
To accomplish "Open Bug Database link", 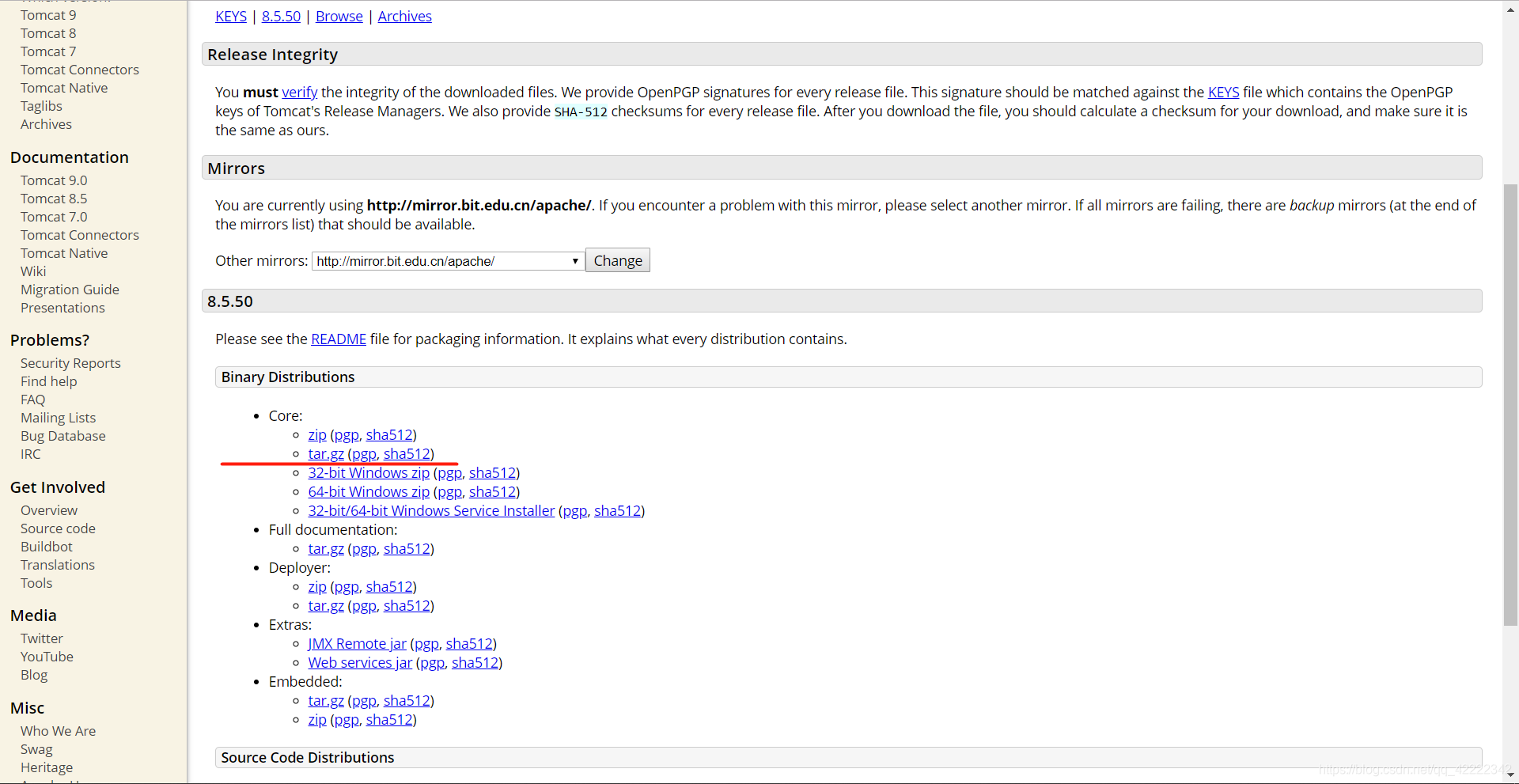I will coord(63,436).
